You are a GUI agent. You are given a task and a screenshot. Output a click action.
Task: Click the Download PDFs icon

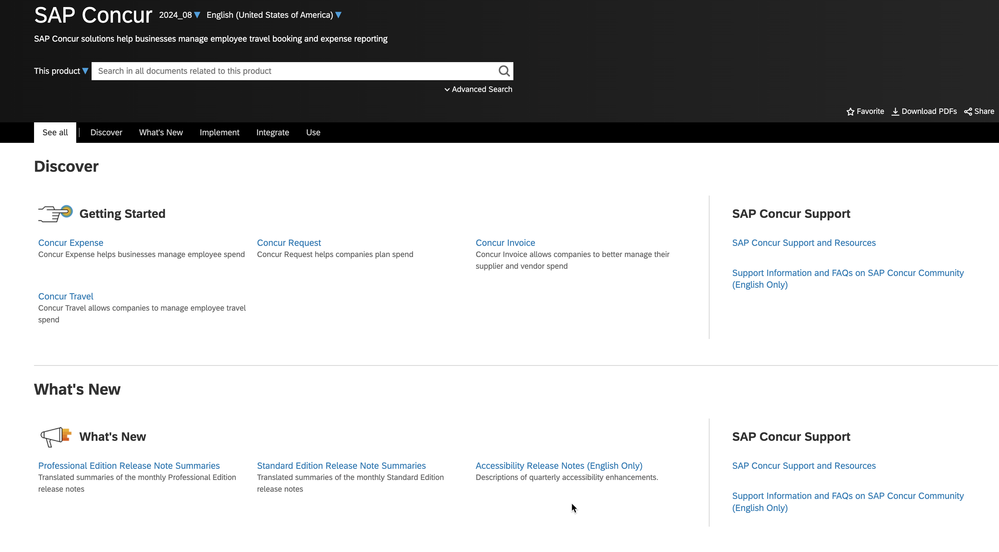[895, 112]
